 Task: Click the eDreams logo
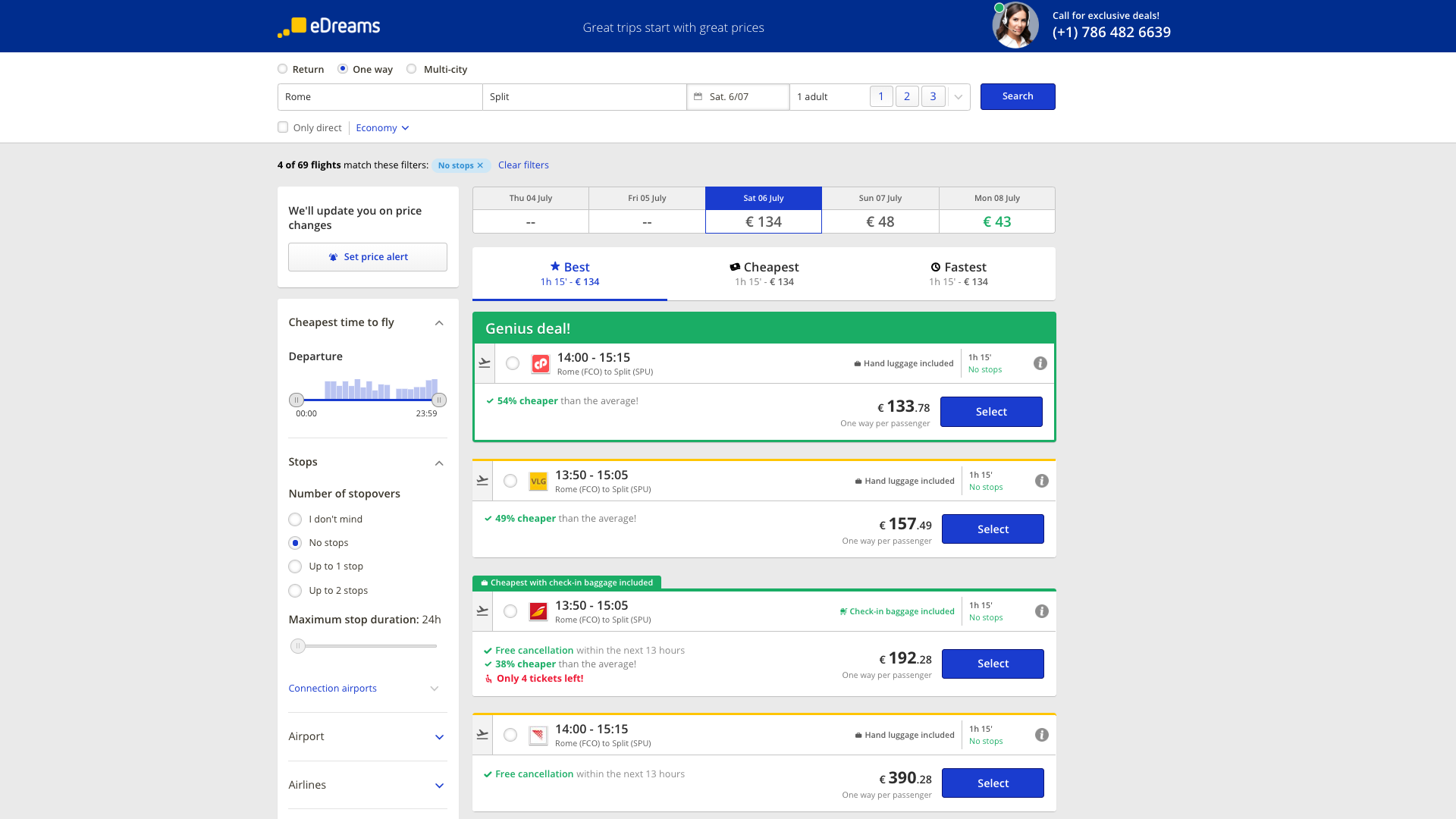(328, 27)
